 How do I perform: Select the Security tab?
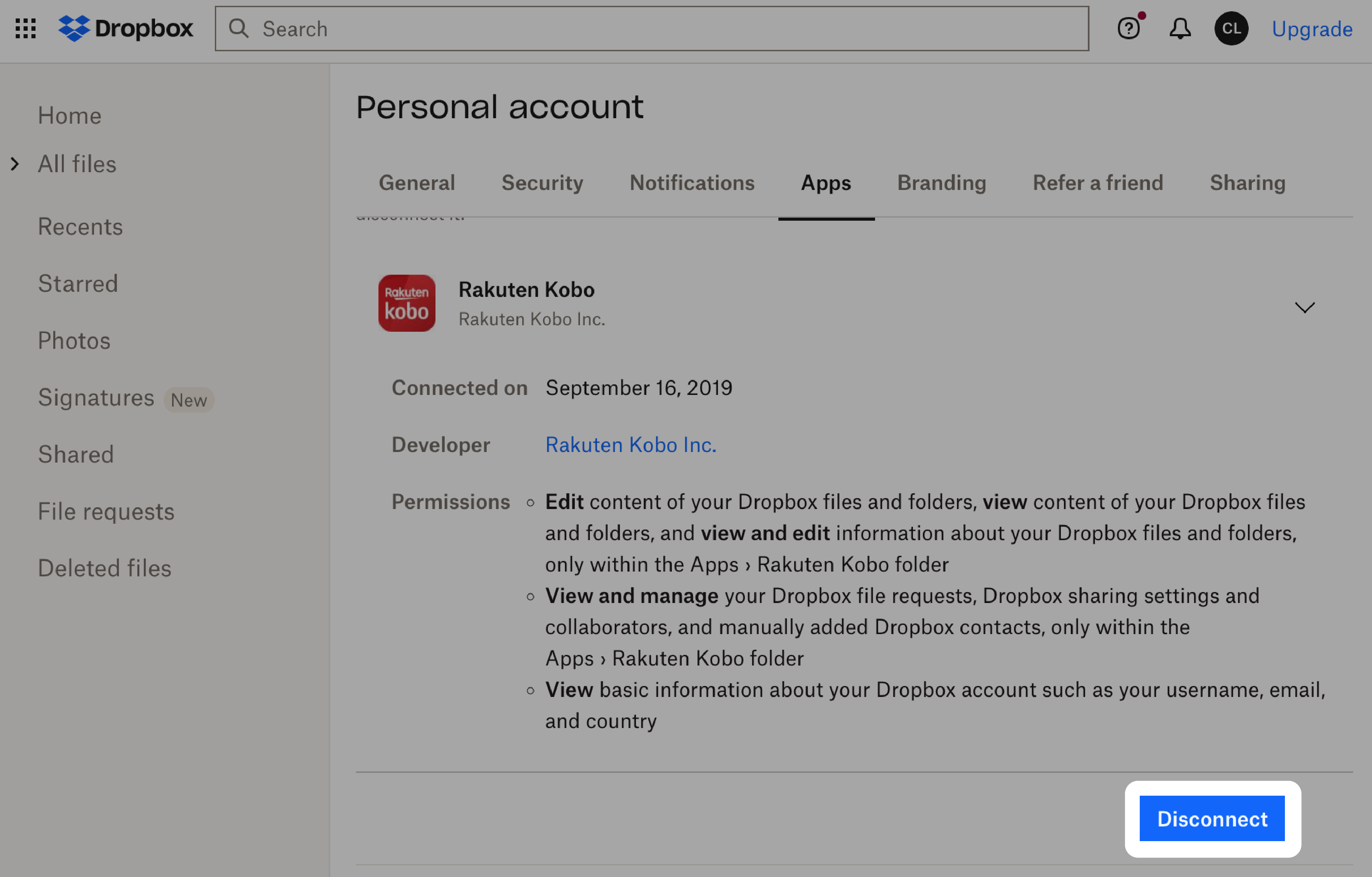coord(541,182)
